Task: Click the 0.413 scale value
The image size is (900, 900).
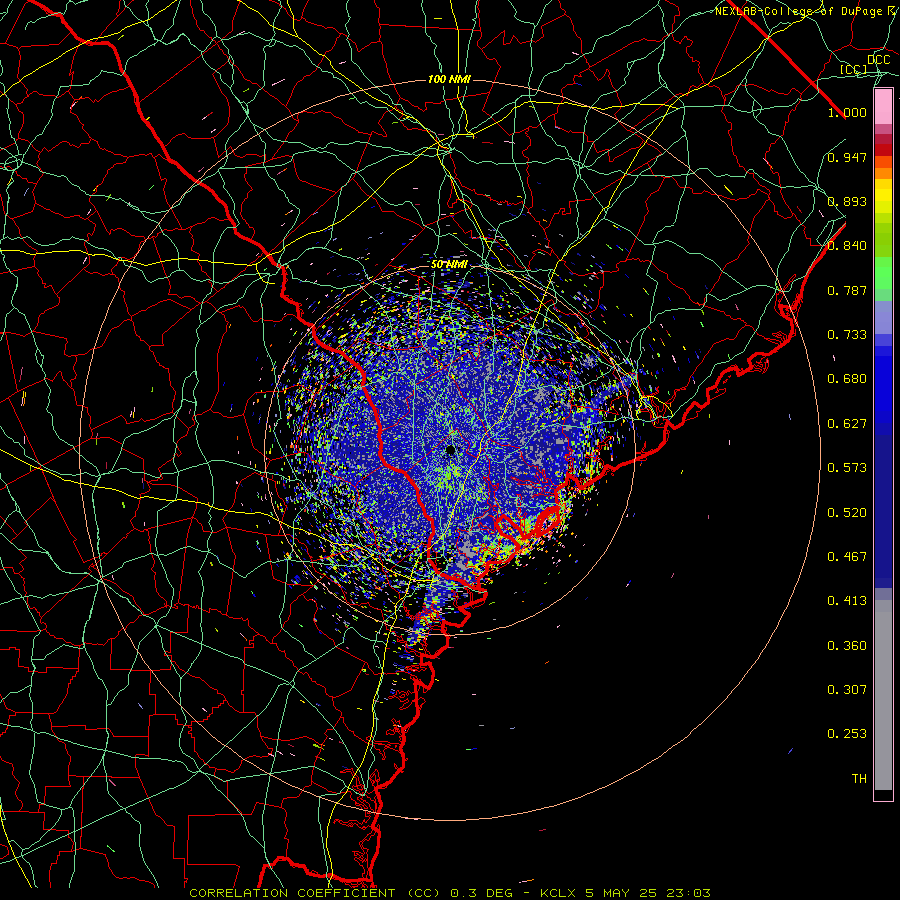Action: click(847, 601)
